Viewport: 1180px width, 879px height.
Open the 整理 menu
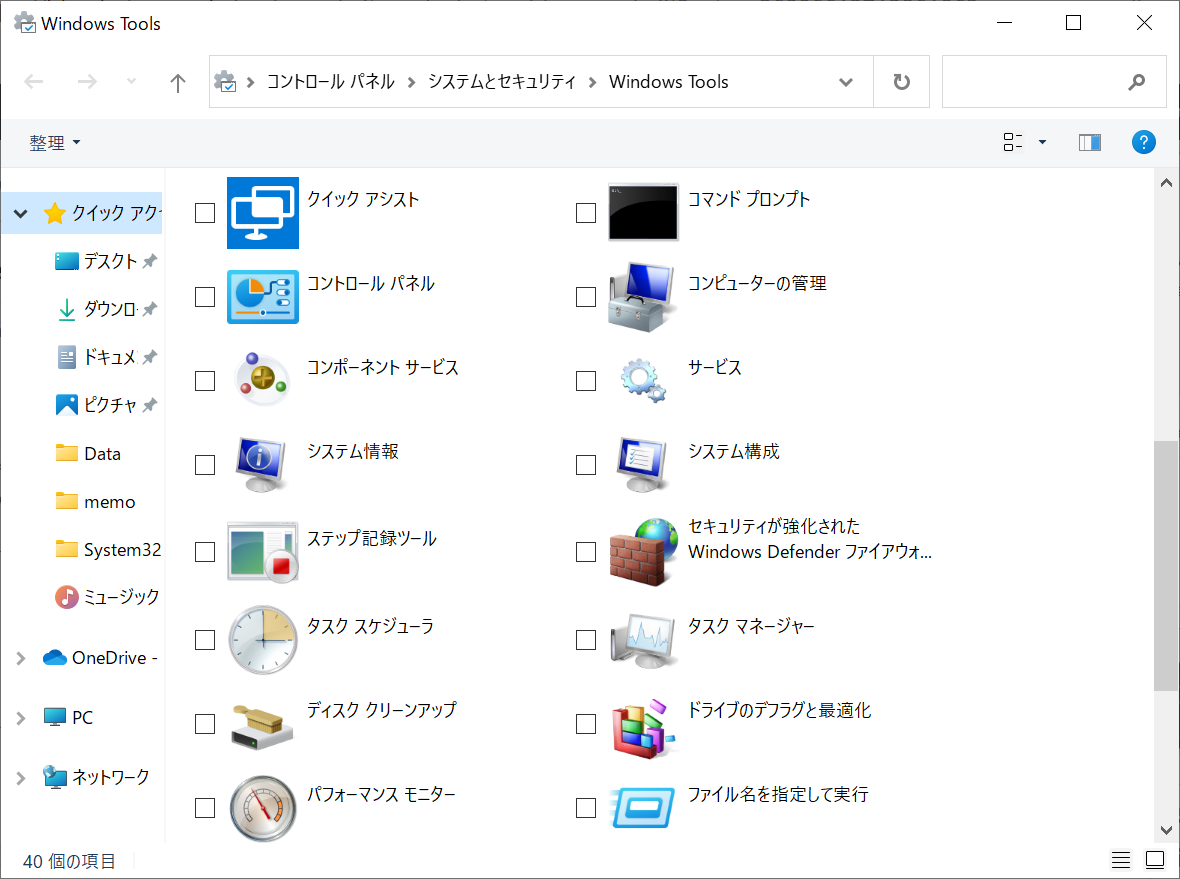(55, 142)
